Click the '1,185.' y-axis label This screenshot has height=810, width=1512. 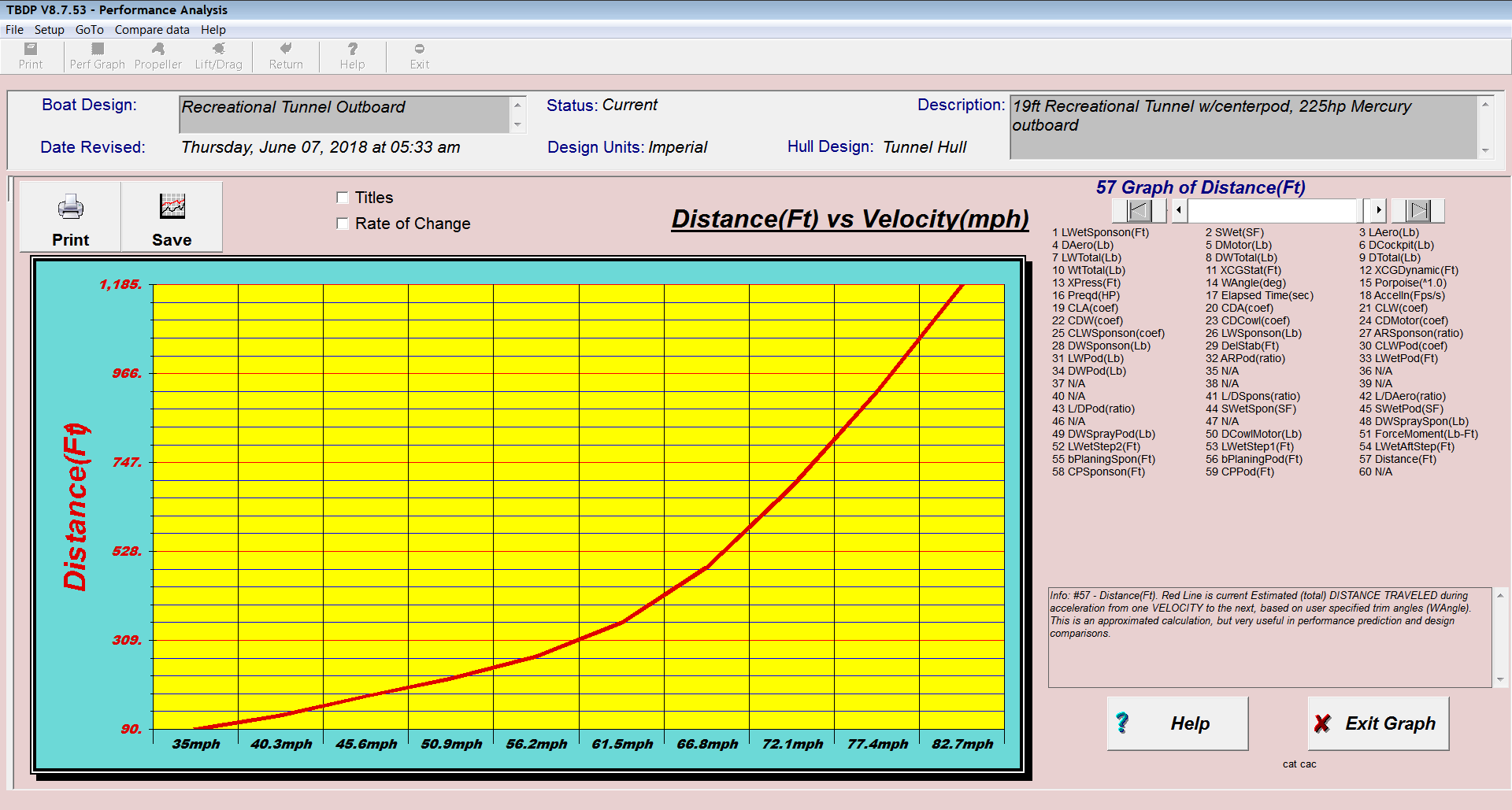pos(120,284)
